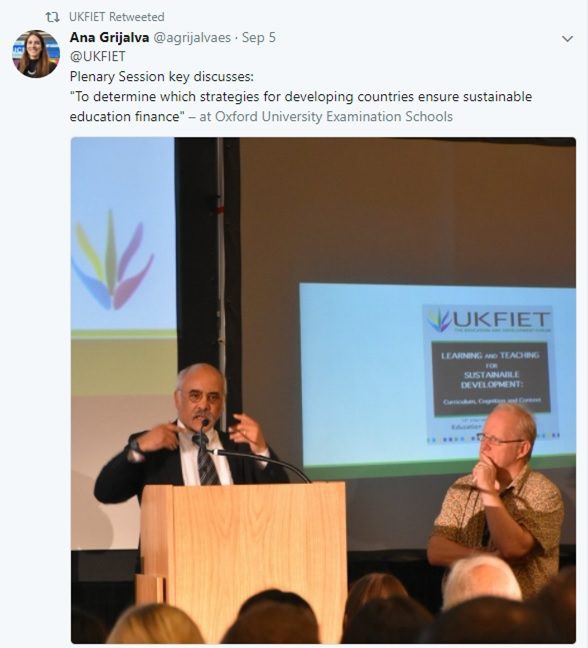This screenshot has height=648, width=588.
Task: Click the word 'at' before location link
Action: click(205, 117)
